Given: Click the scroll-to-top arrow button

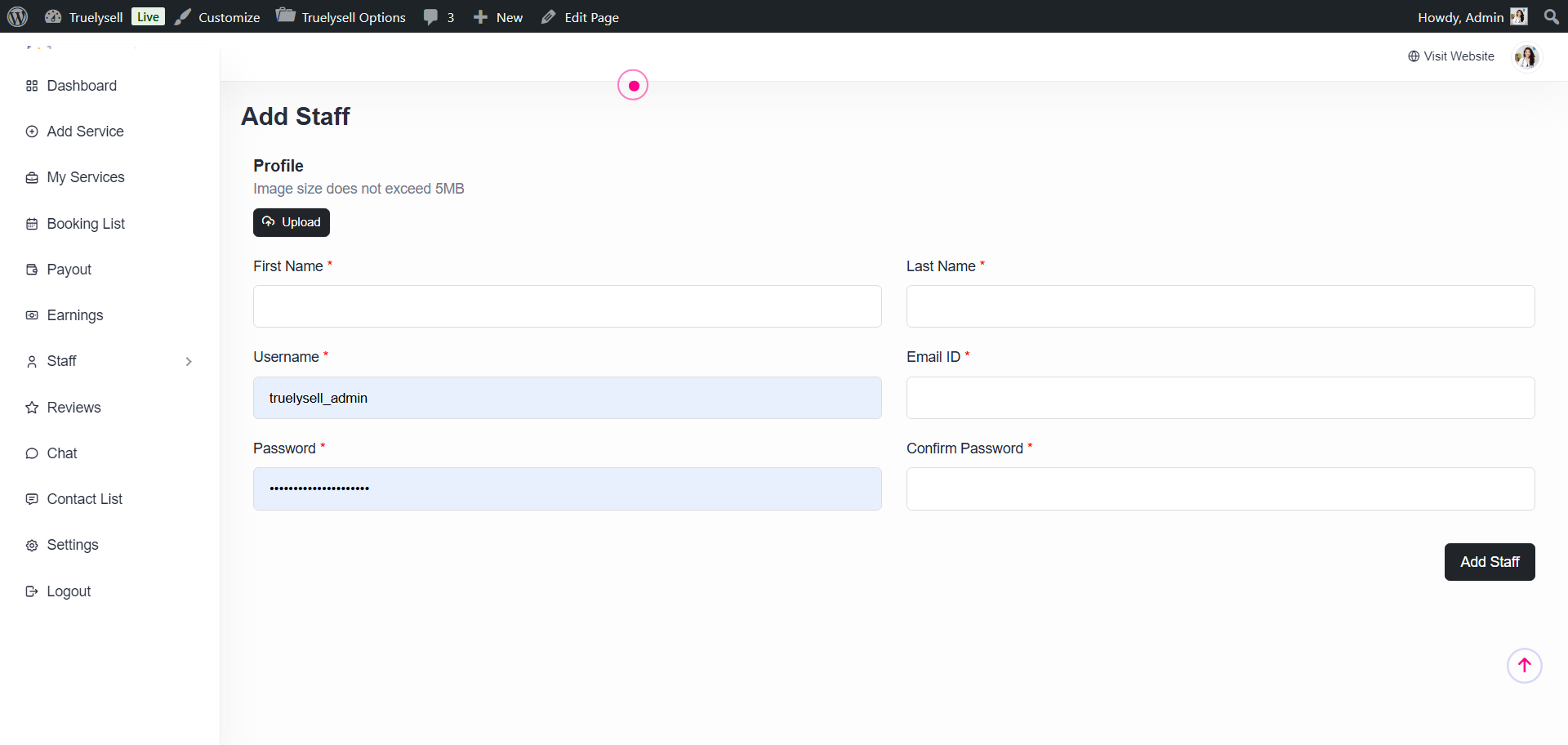Looking at the screenshot, I should [x=1524, y=666].
